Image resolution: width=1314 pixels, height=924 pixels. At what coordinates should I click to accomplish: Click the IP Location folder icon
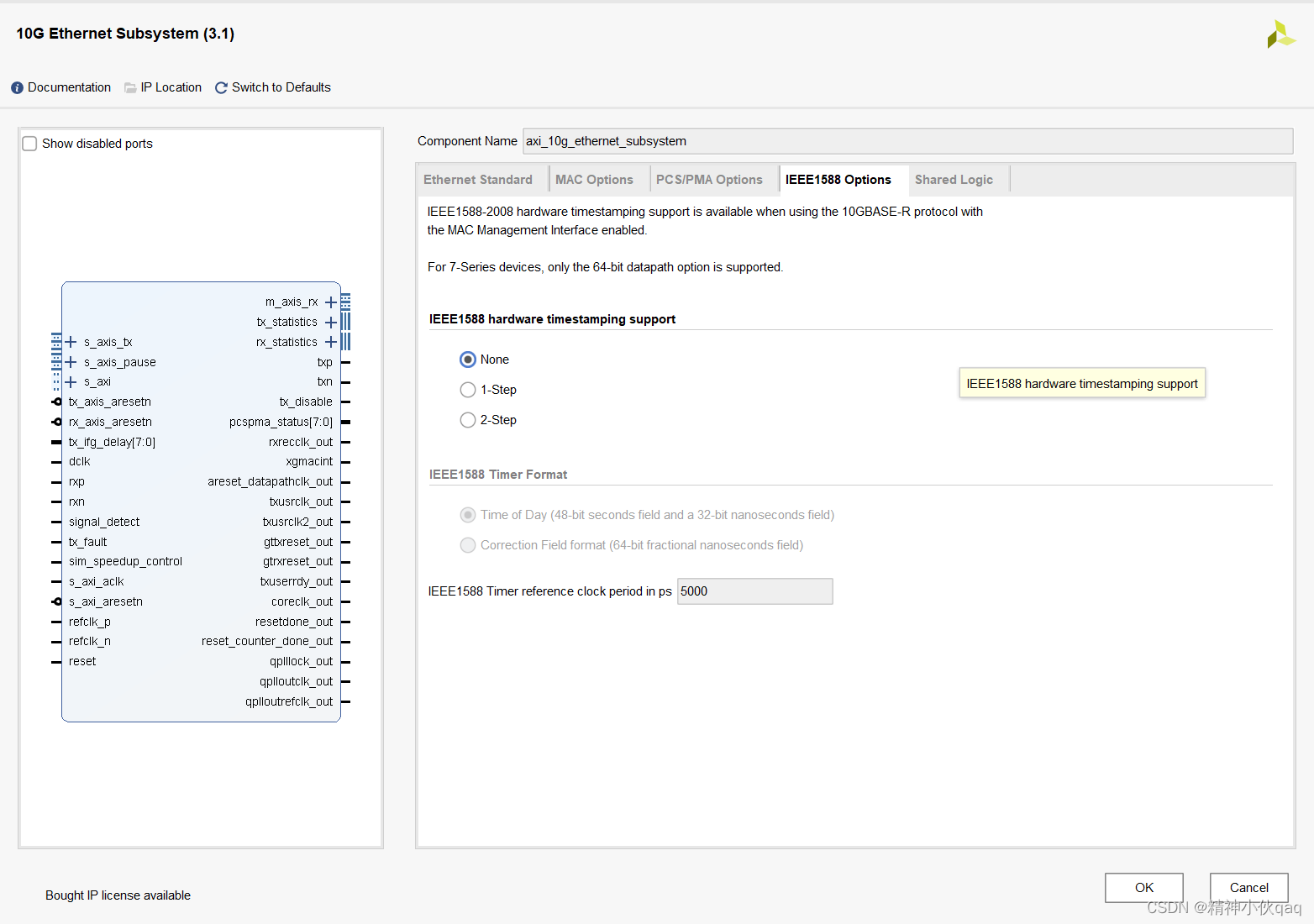130,88
